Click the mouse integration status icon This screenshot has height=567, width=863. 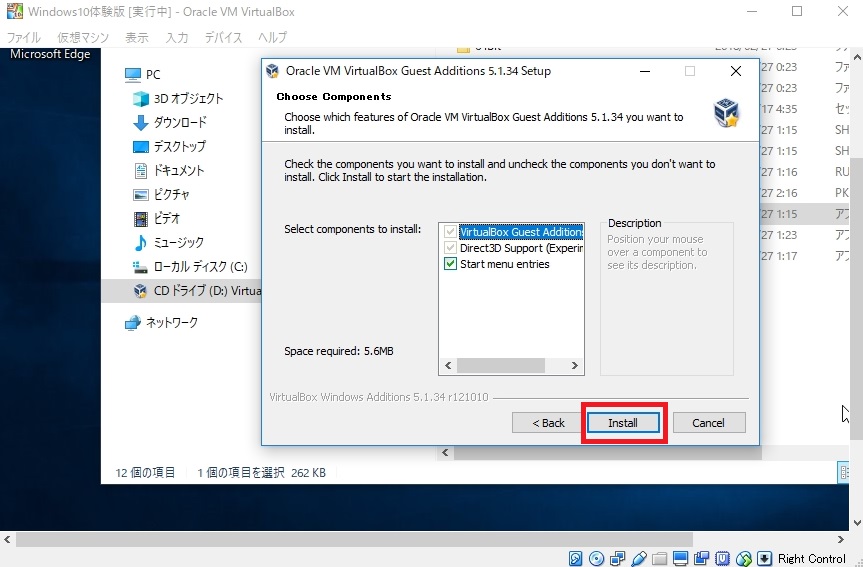click(744, 558)
